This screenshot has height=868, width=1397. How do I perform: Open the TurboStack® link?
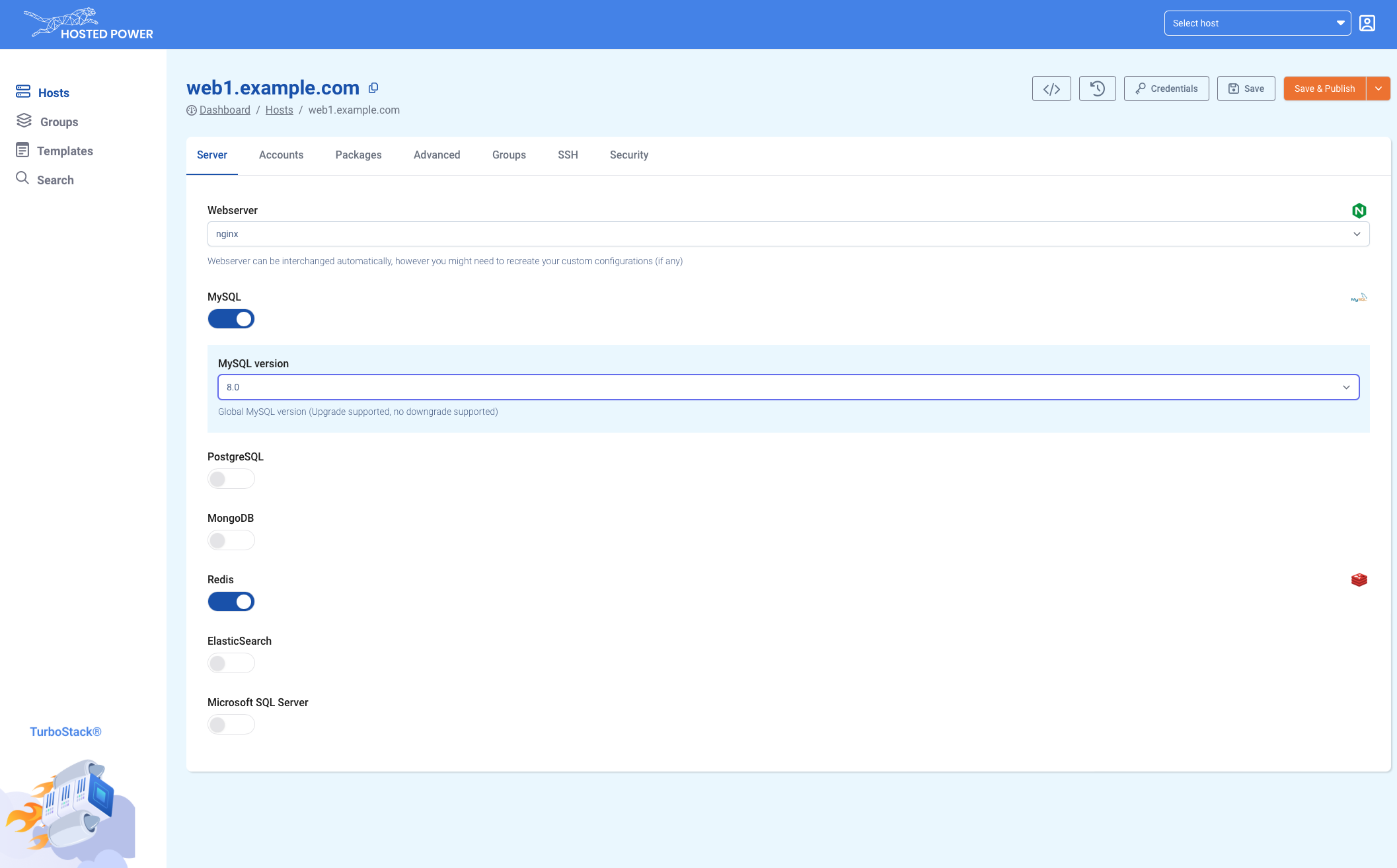65,732
